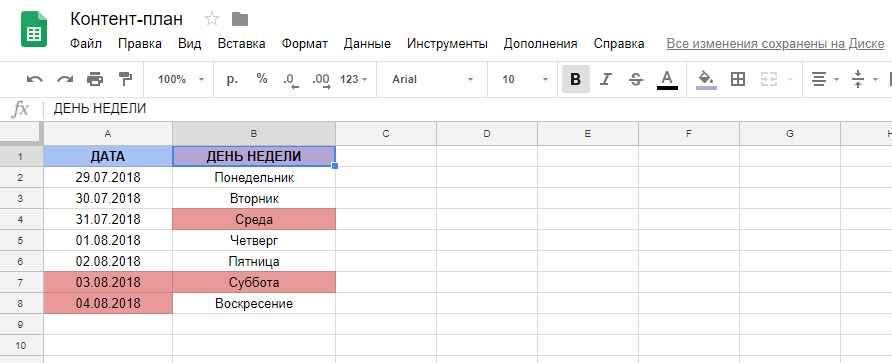Open the text color picker
The image size is (892, 363).
pos(667,80)
